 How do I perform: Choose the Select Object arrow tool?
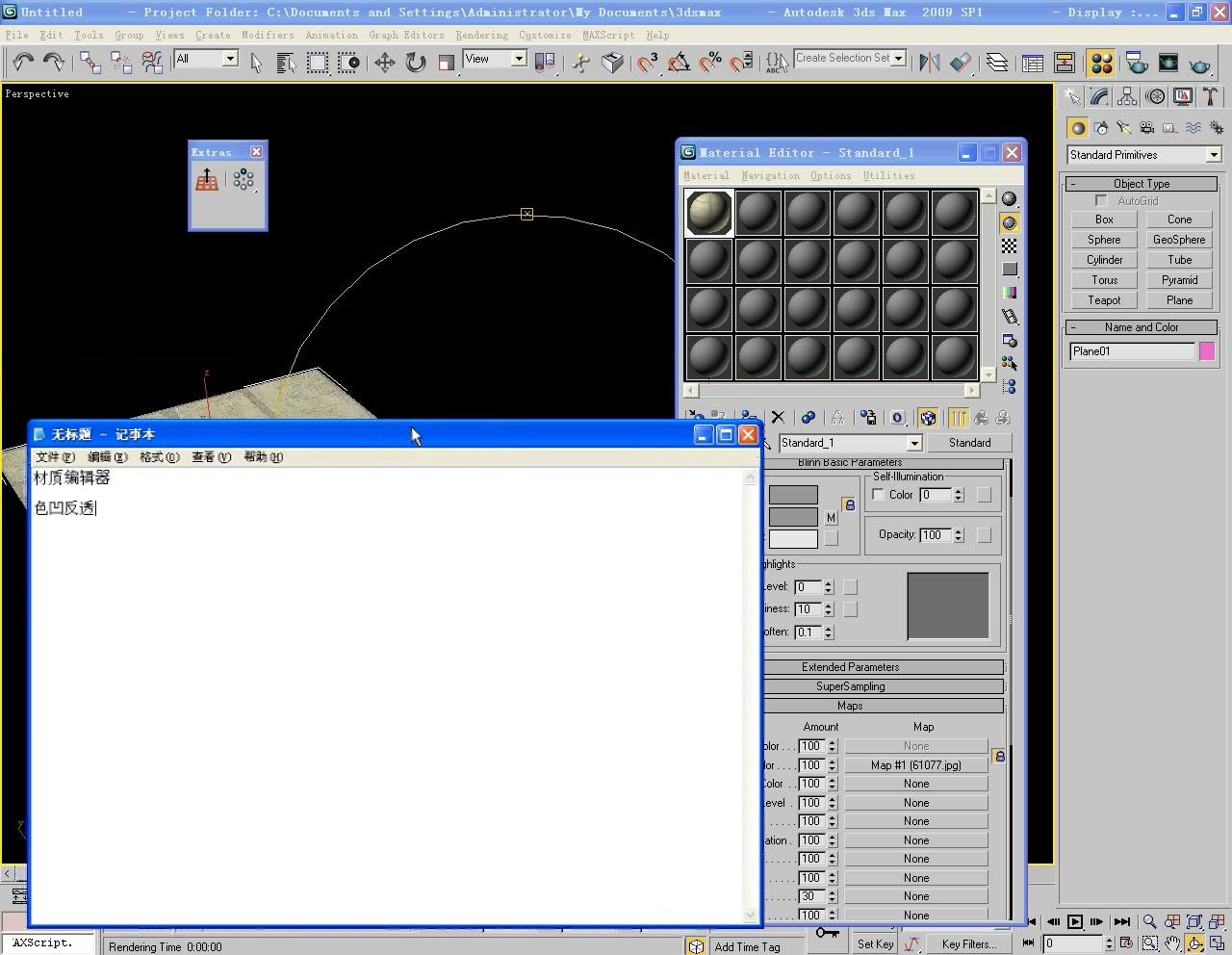pos(256,63)
